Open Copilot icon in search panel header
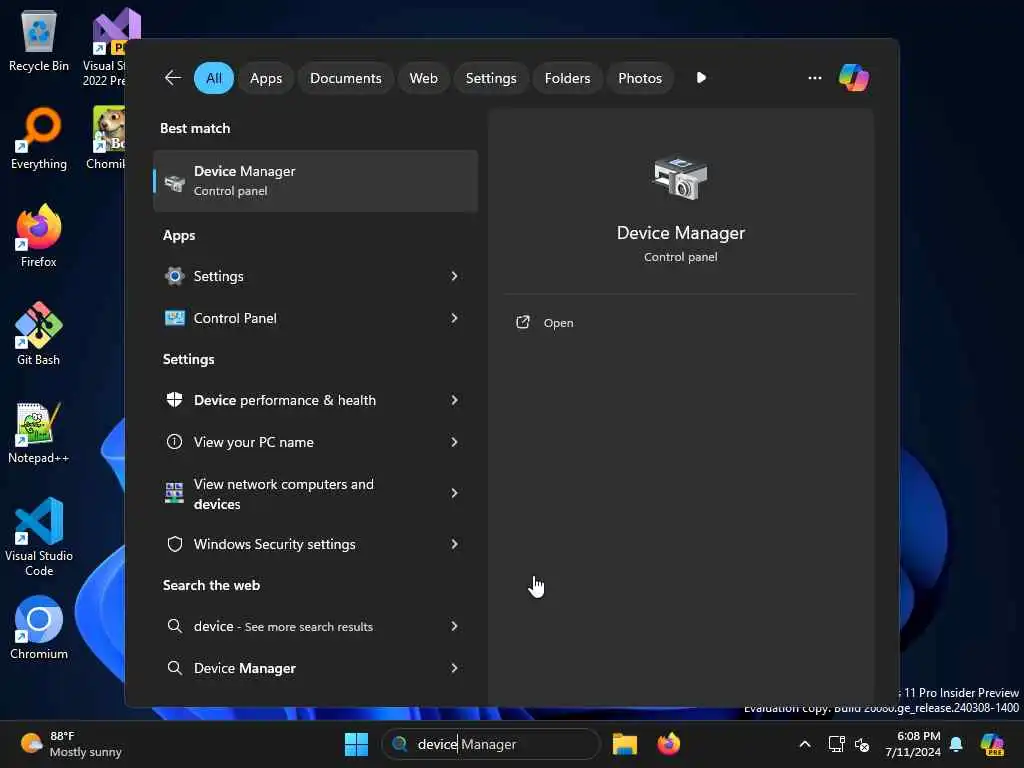Viewport: 1024px width, 768px height. 854,78
